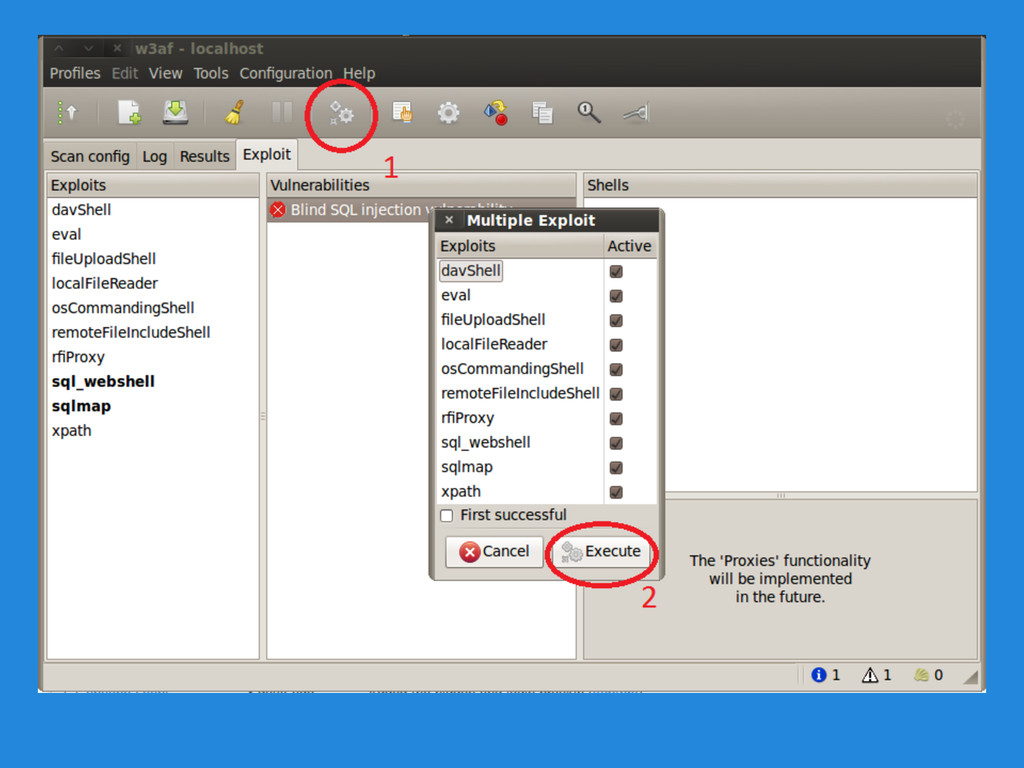Click the Exploits panel header in main window
The height and width of the screenshot is (768, 1024).
coord(153,185)
